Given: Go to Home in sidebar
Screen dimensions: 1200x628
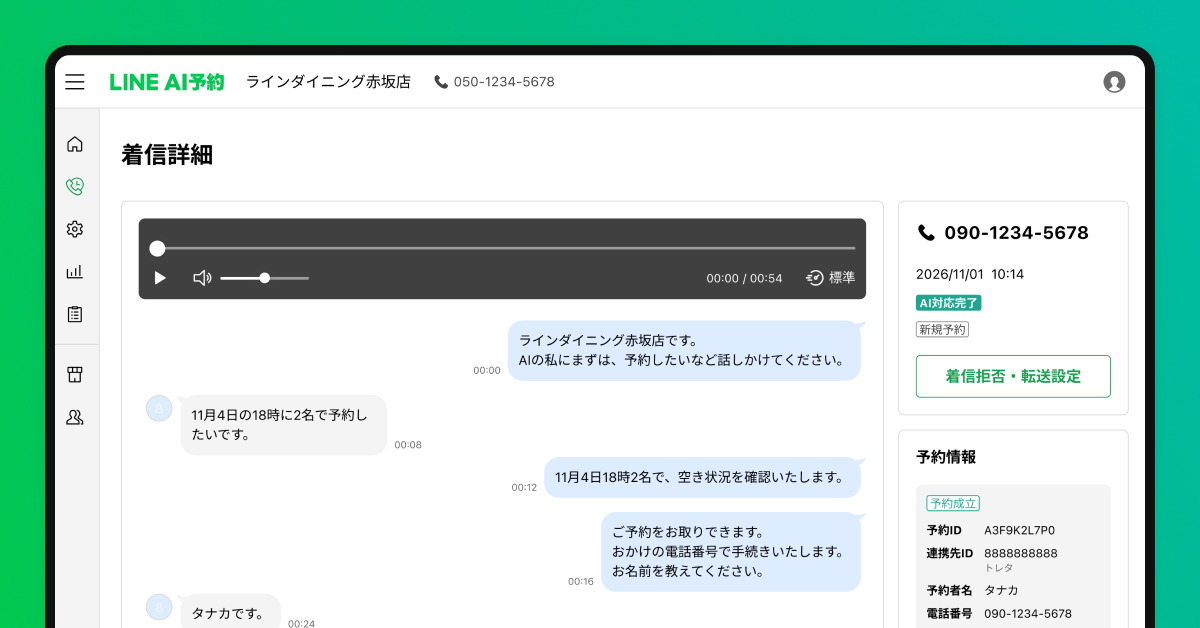Looking at the screenshot, I should click(x=75, y=144).
